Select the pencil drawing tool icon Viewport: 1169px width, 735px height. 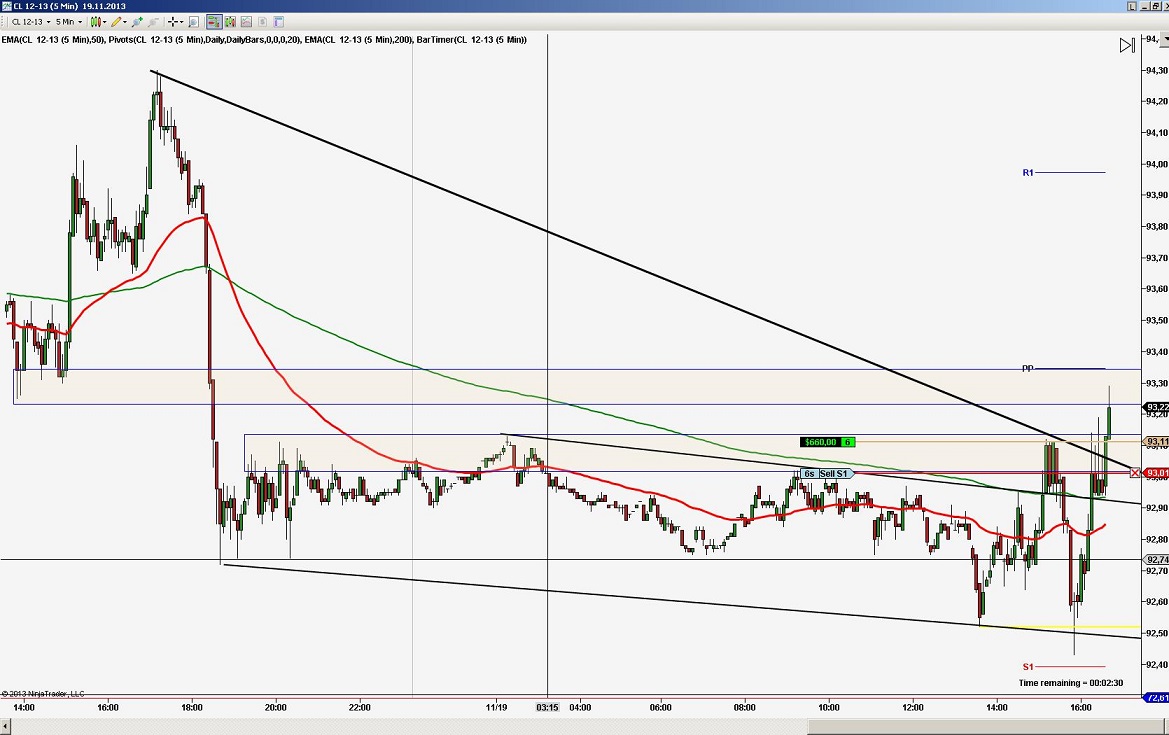pos(116,22)
